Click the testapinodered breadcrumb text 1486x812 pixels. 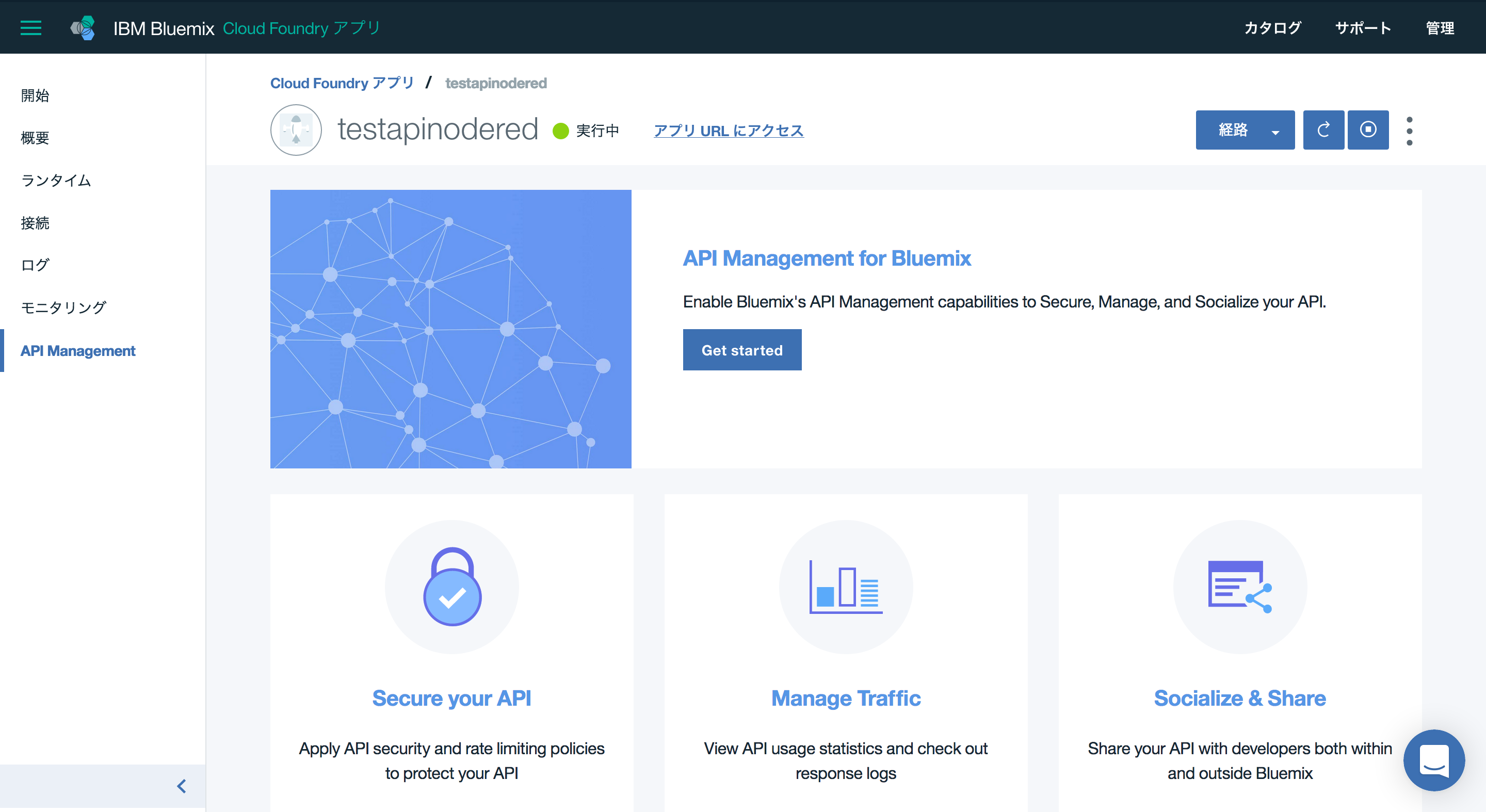(x=496, y=83)
